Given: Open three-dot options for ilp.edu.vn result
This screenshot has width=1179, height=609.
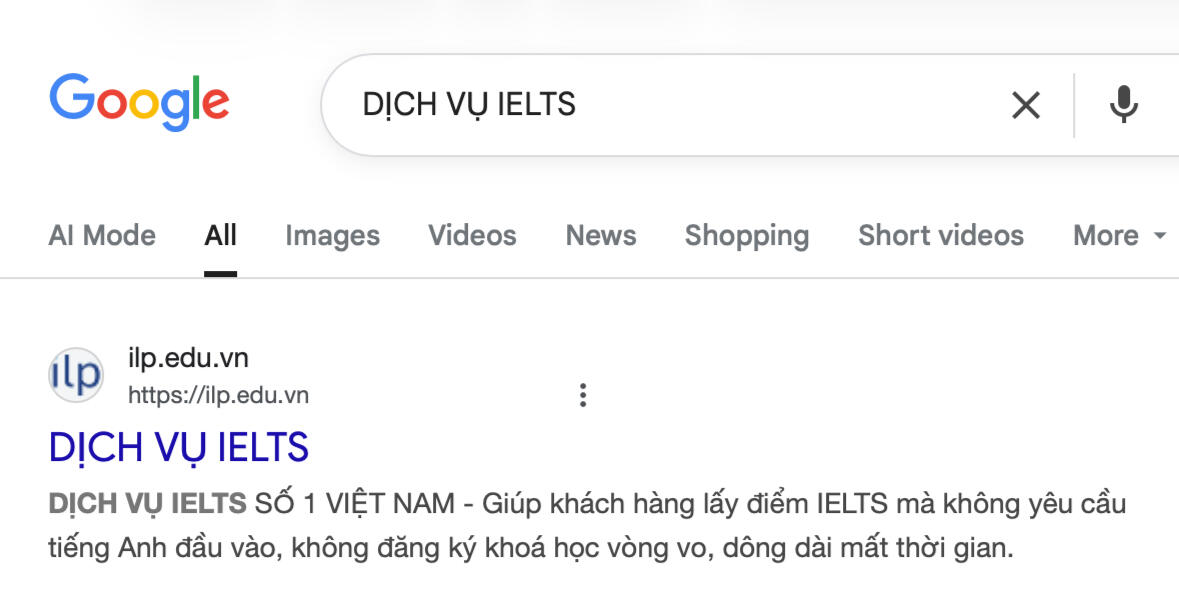Looking at the screenshot, I should click(583, 395).
